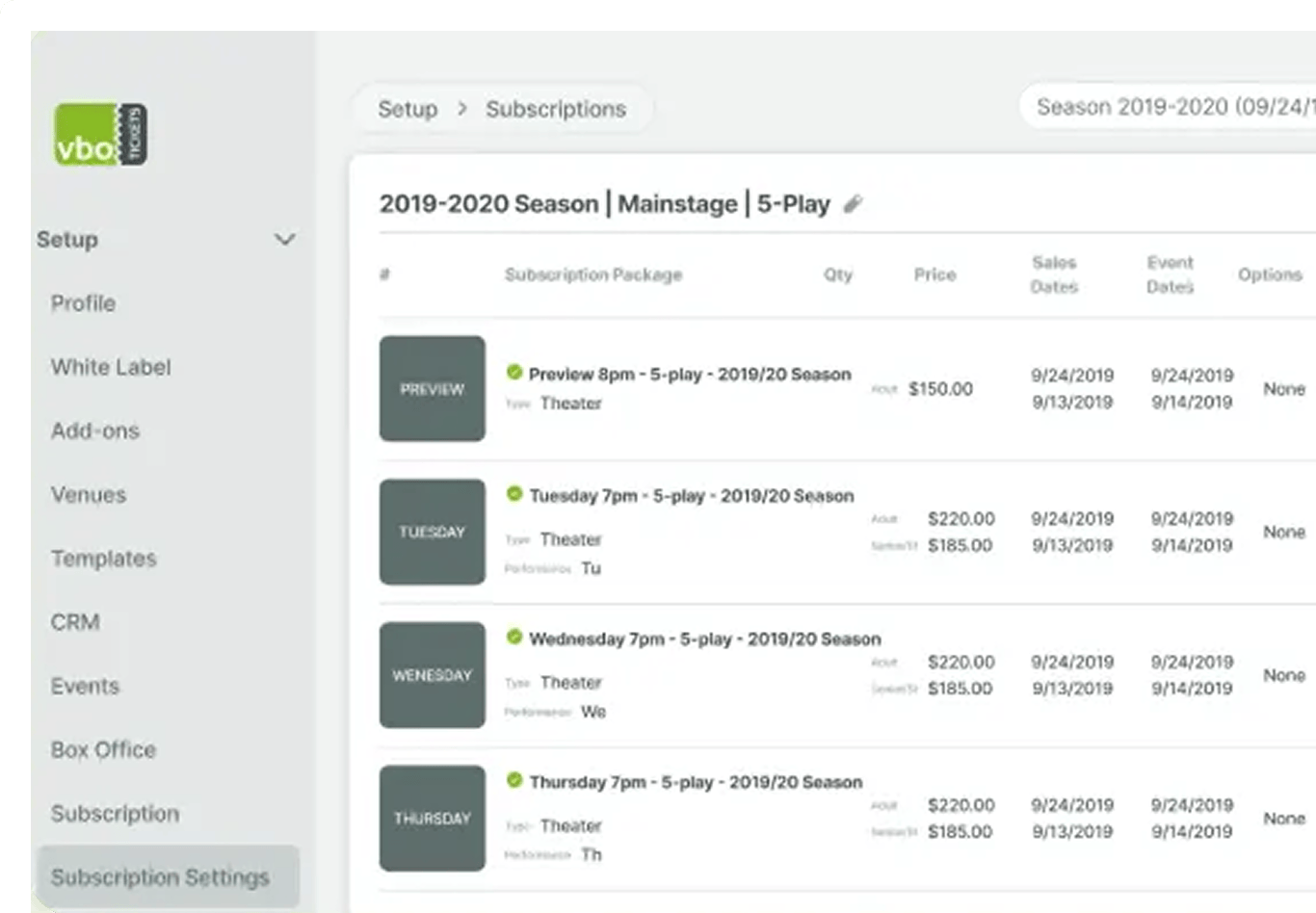Screen dimensions: 1316x913
Task: Select the WENESDAY package tile
Action: click(x=432, y=675)
